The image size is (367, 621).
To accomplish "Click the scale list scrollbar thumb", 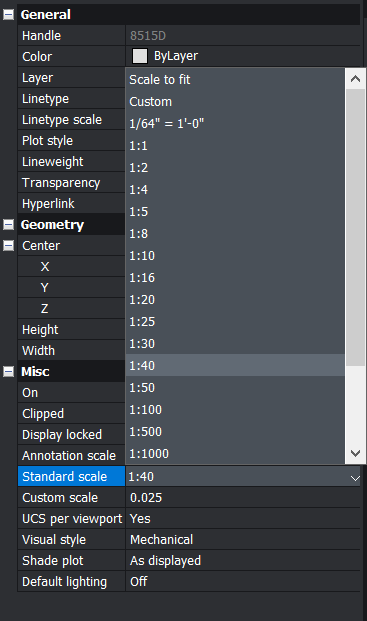I will tap(355, 227).
